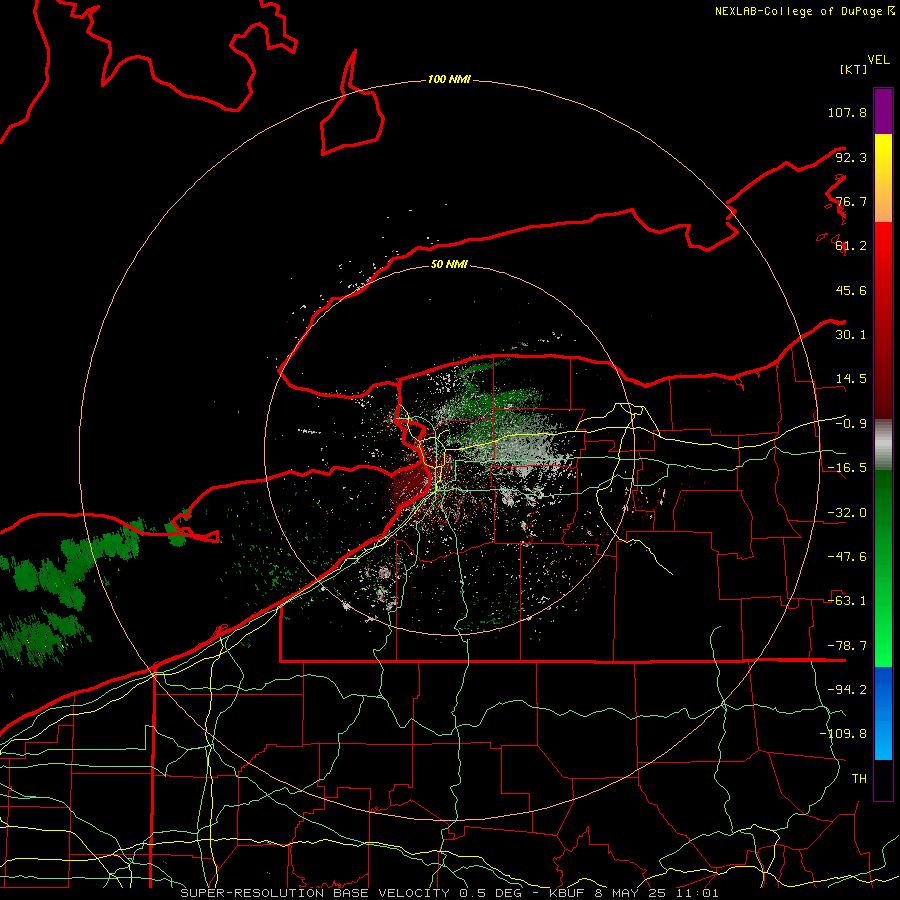Click the bright green segment of the color bar

click(x=883, y=568)
